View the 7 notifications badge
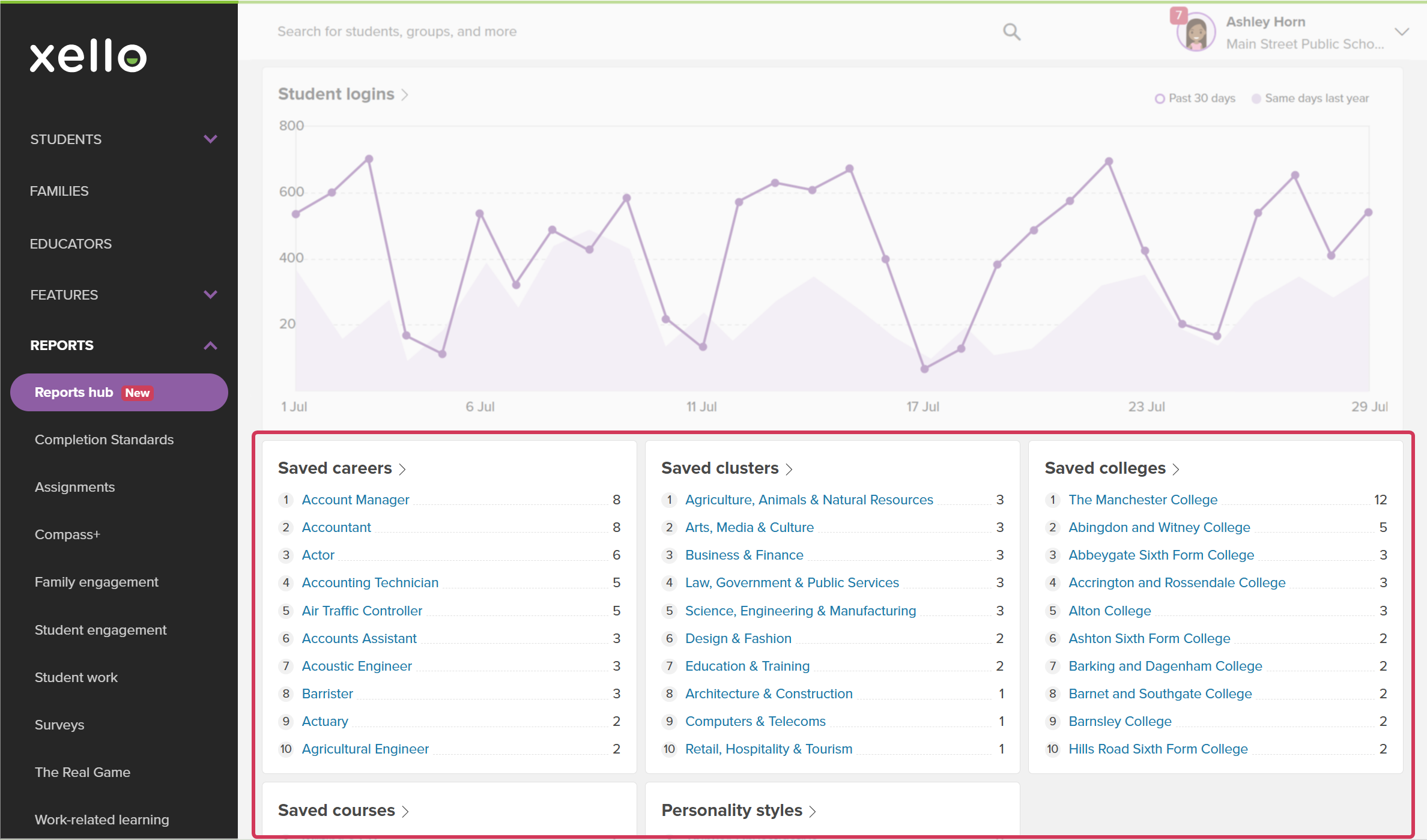1427x840 pixels. [1178, 15]
